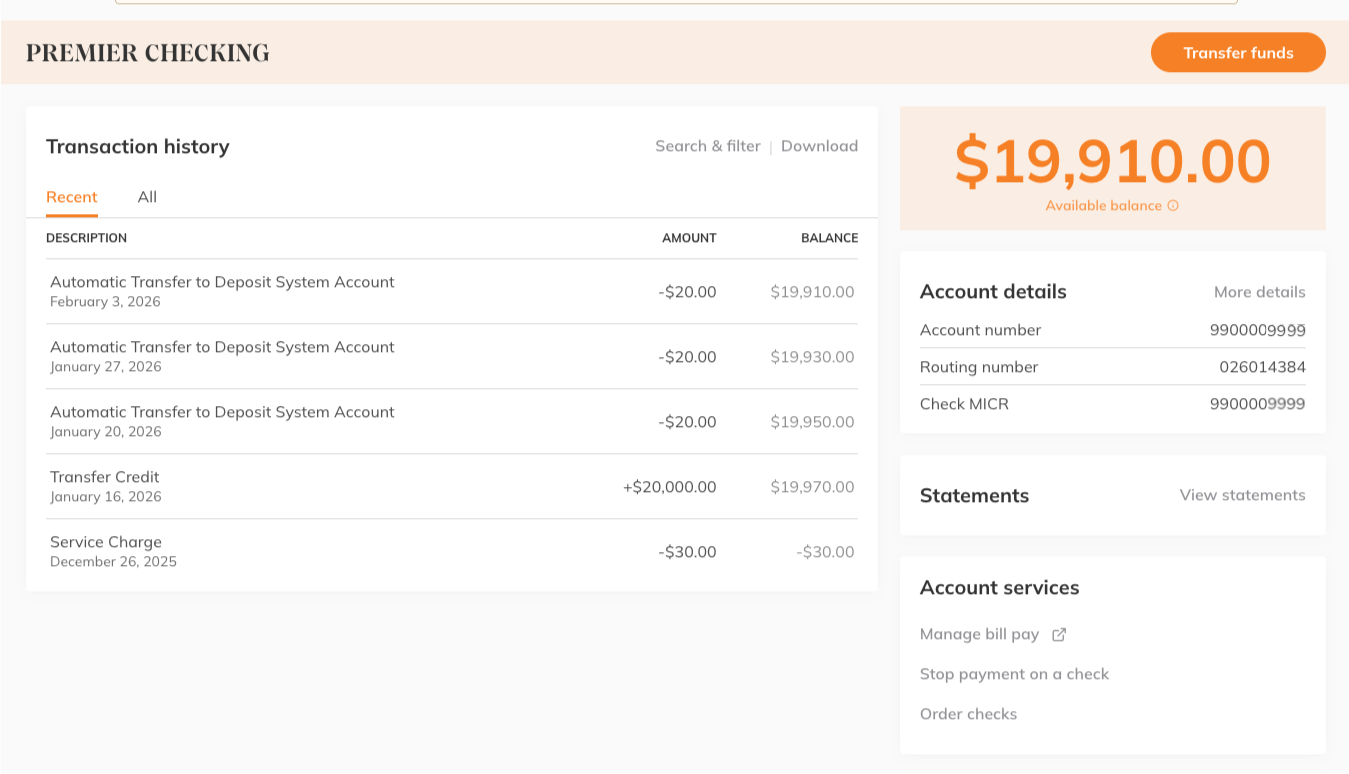Select Stop payment on a check
Viewport: 1349px width, 774px height.
(x=1014, y=674)
